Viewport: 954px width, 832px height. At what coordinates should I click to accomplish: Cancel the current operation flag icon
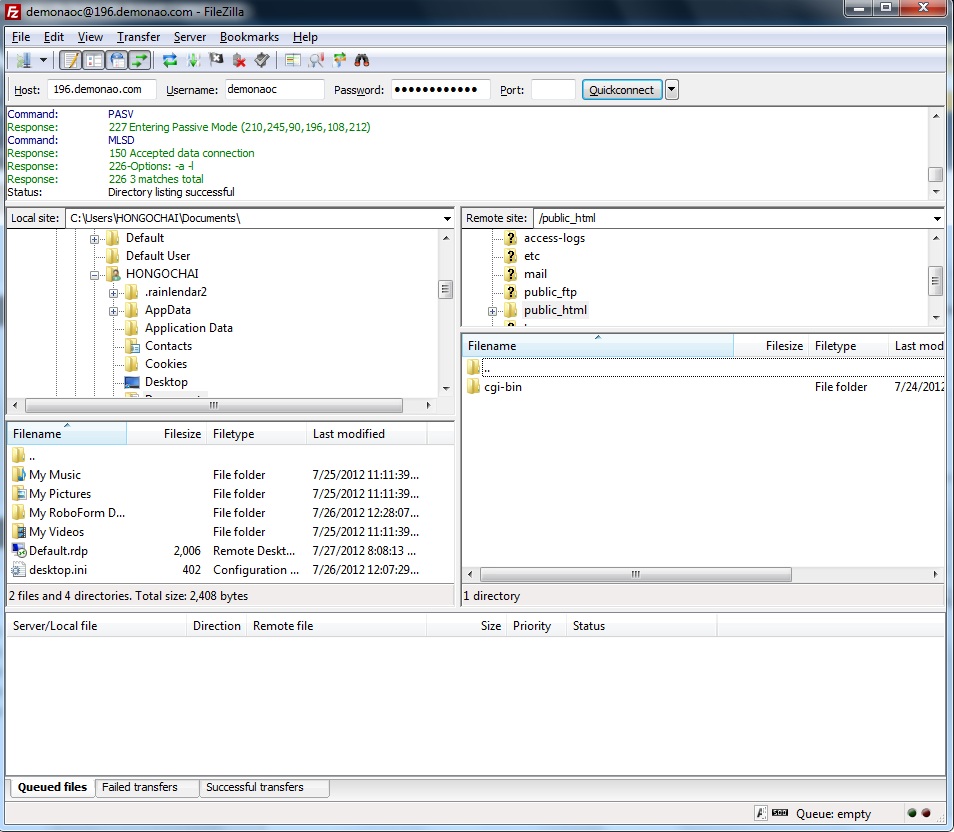point(216,60)
